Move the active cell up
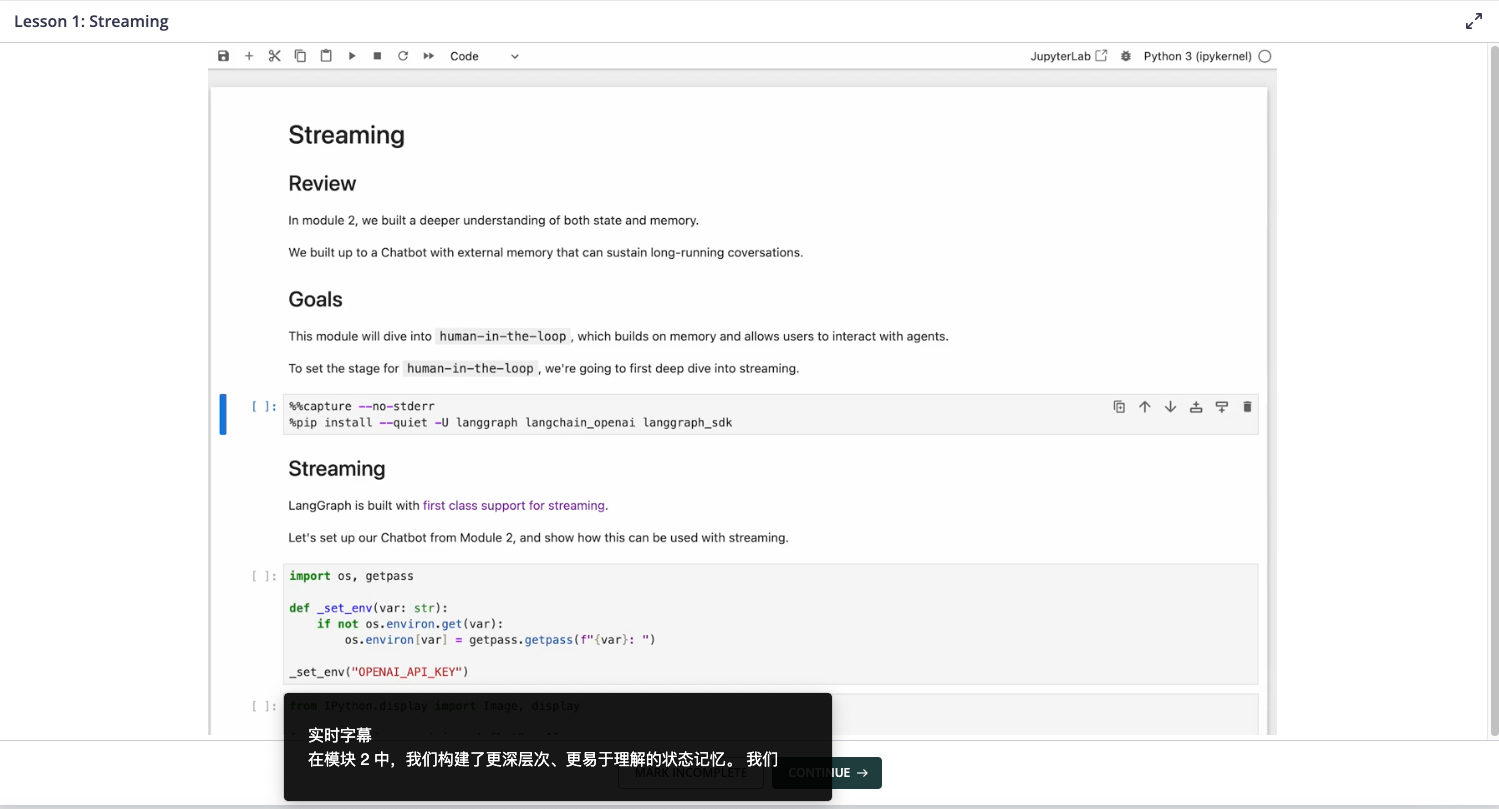This screenshot has height=809, width=1499. (1145, 407)
